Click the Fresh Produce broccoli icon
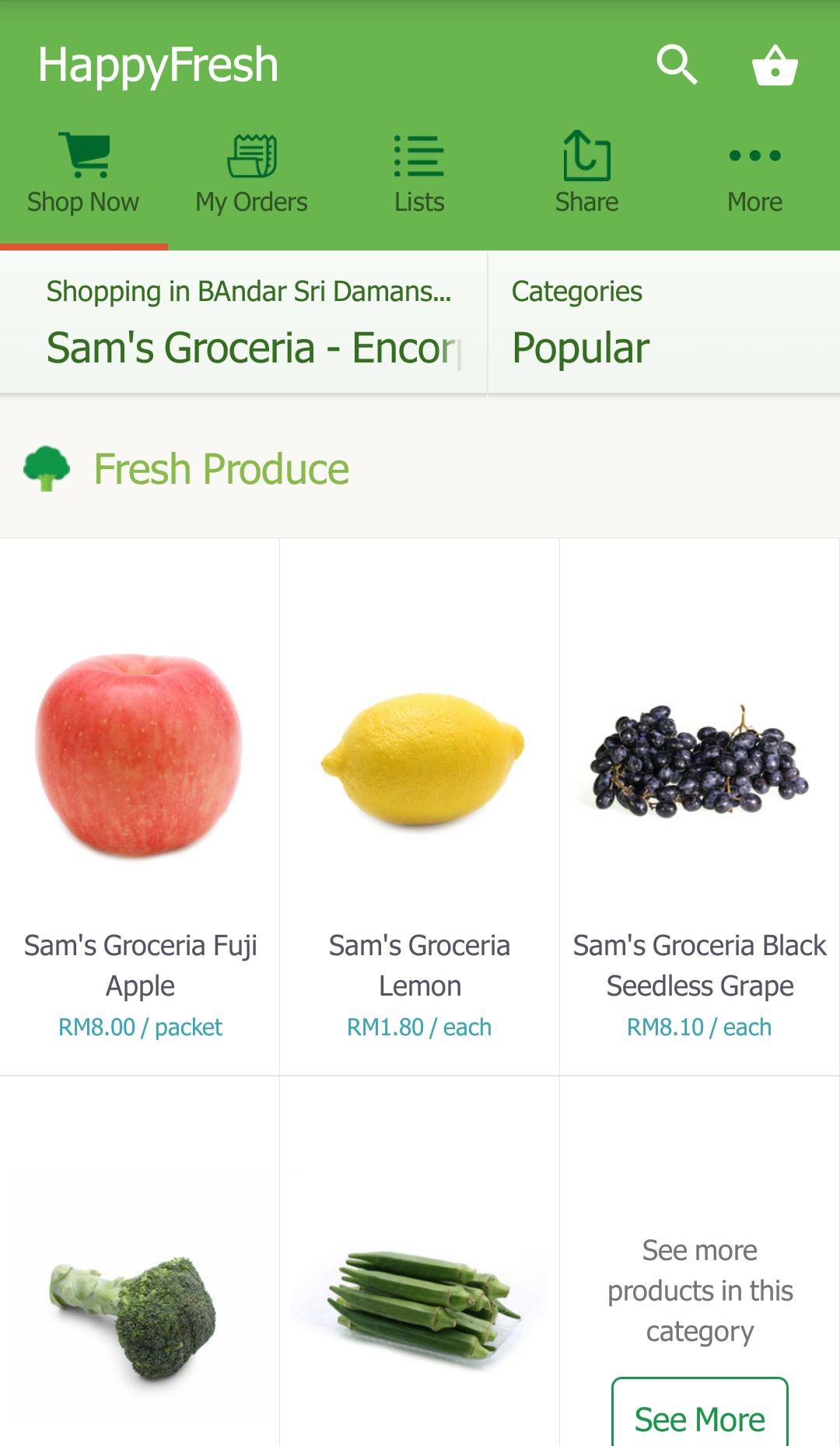Viewport: 840px width, 1446px height. (47, 468)
